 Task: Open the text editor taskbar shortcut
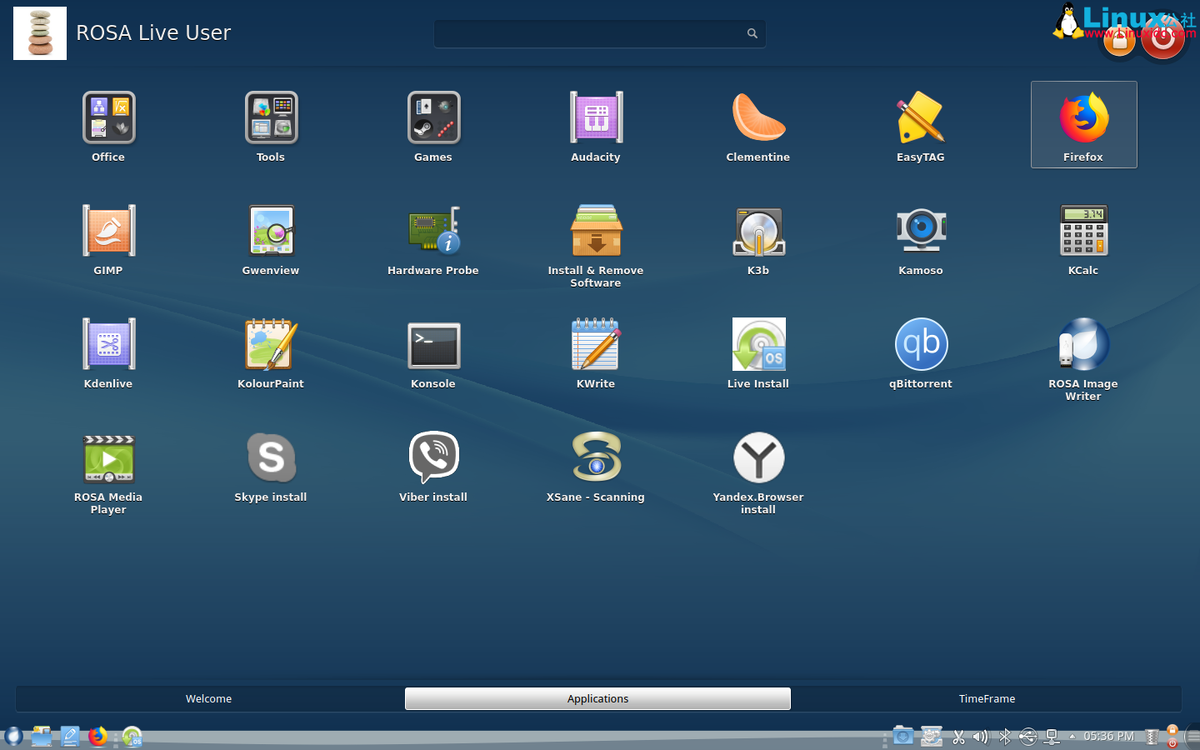(x=70, y=737)
